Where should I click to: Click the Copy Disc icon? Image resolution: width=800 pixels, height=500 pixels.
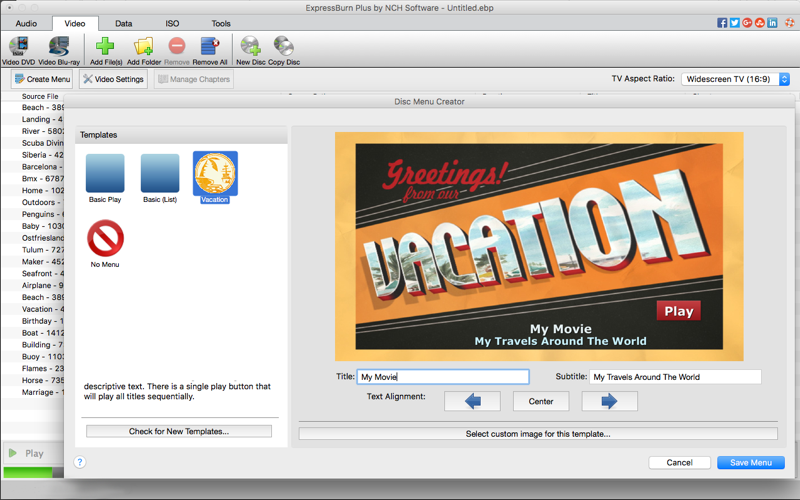point(283,46)
